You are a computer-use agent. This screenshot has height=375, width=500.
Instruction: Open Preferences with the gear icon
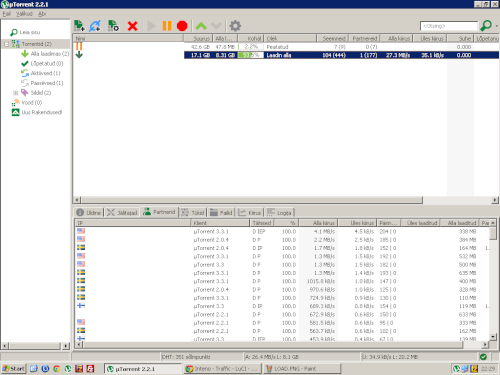click(235, 26)
